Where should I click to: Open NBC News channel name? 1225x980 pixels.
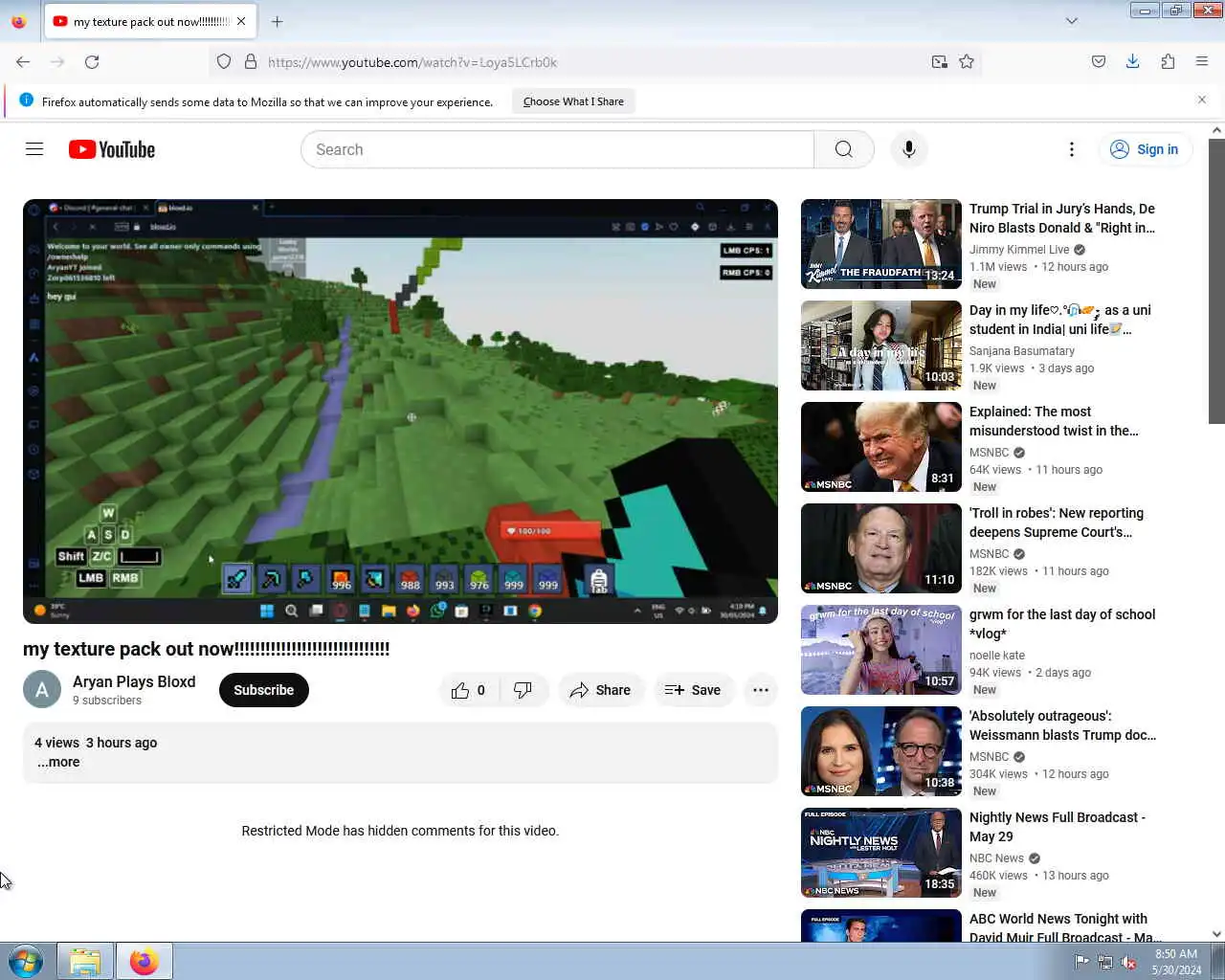tap(996, 858)
